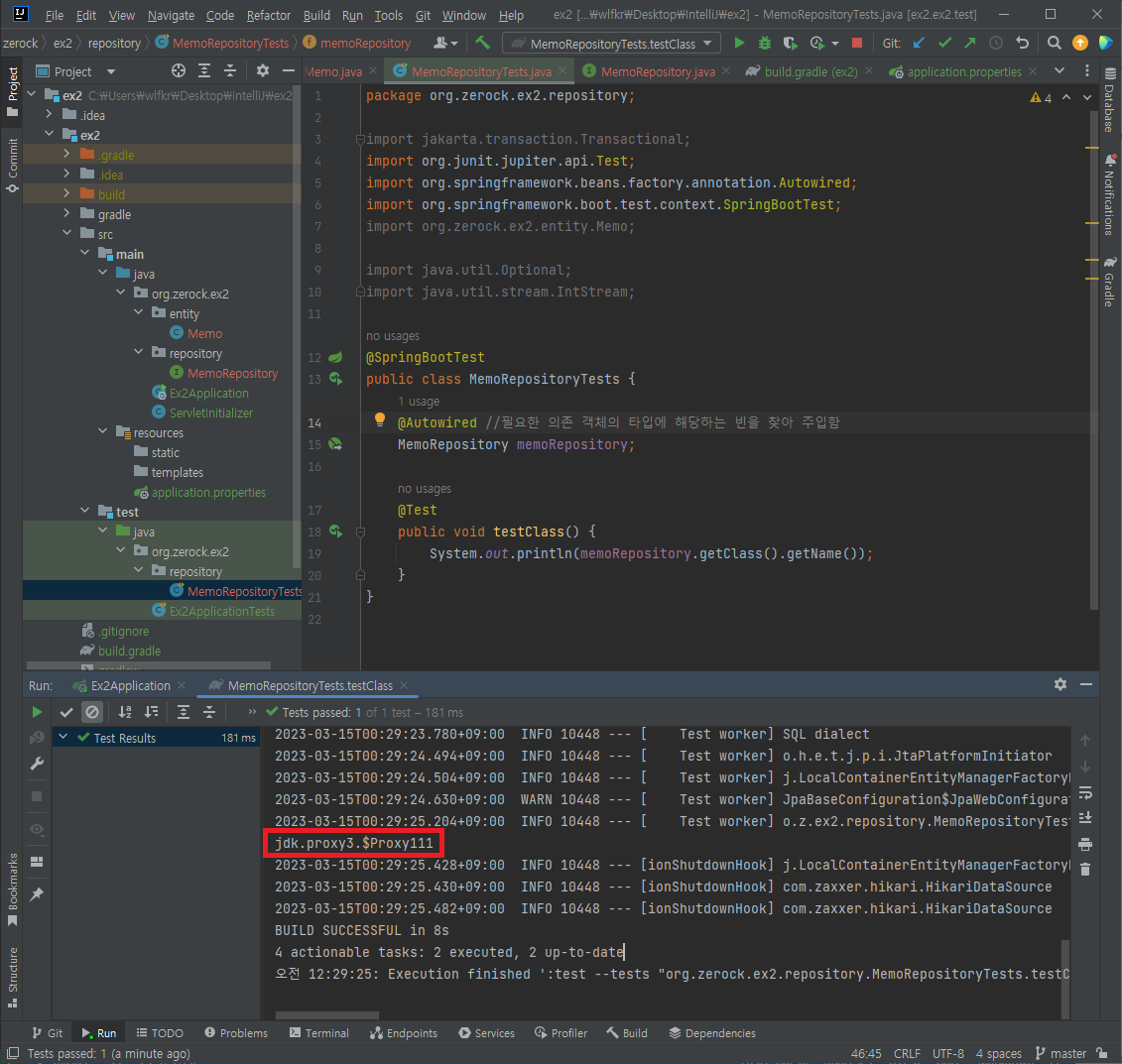The image size is (1122, 1064).
Task: Click console horizontal scrollbar thumb
Action: click(x=327, y=1014)
